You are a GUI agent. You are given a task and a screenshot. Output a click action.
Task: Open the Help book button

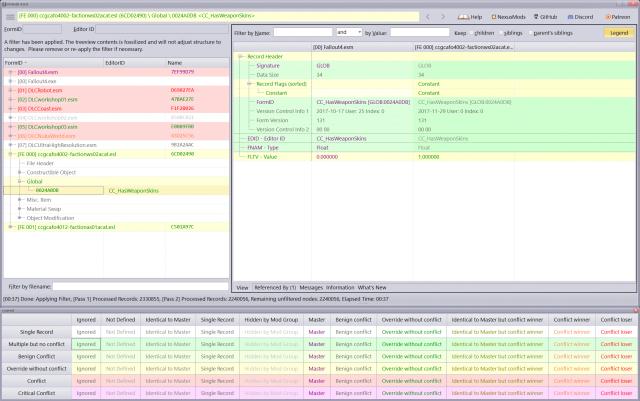470,17
